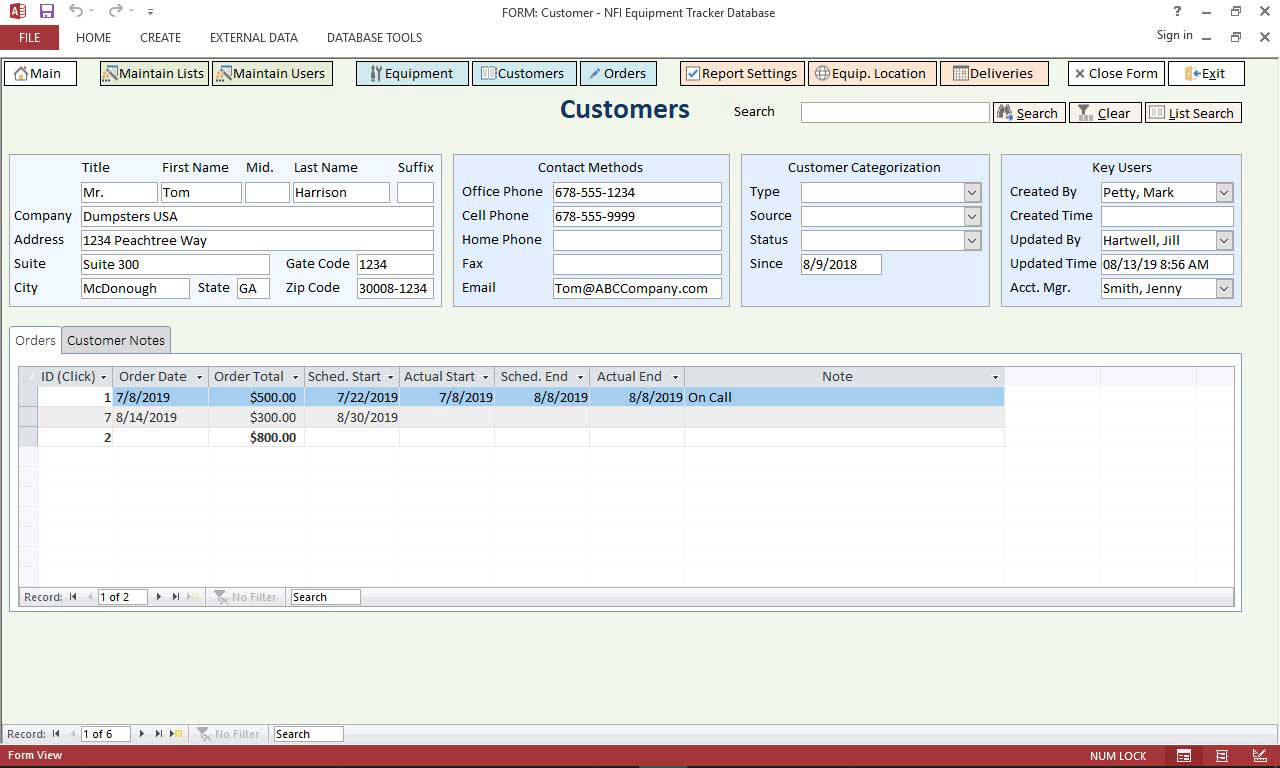Open Maintain Users
Image resolution: width=1280 pixels, height=768 pixels.
coord(272,74)
